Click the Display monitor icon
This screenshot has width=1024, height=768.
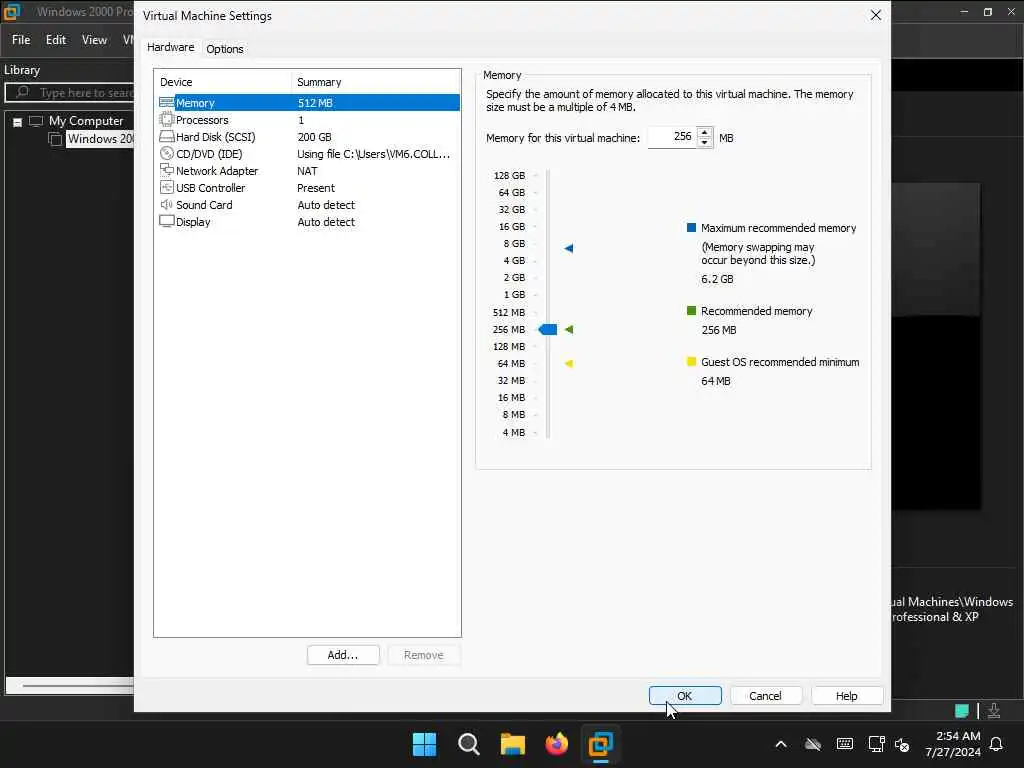(167, 221)
